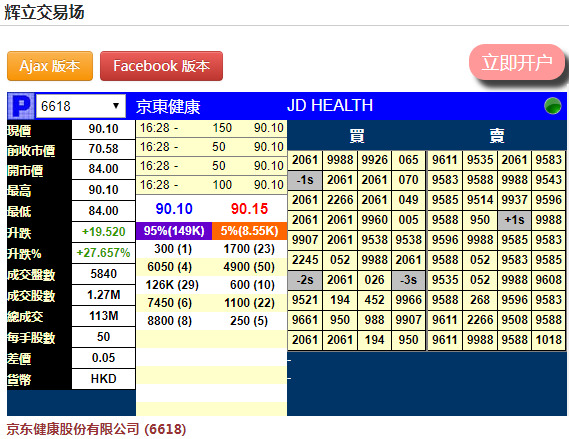Open 京东健康股份有限公司 (6618) link
The image size is (569, 439).
[96, 429]
